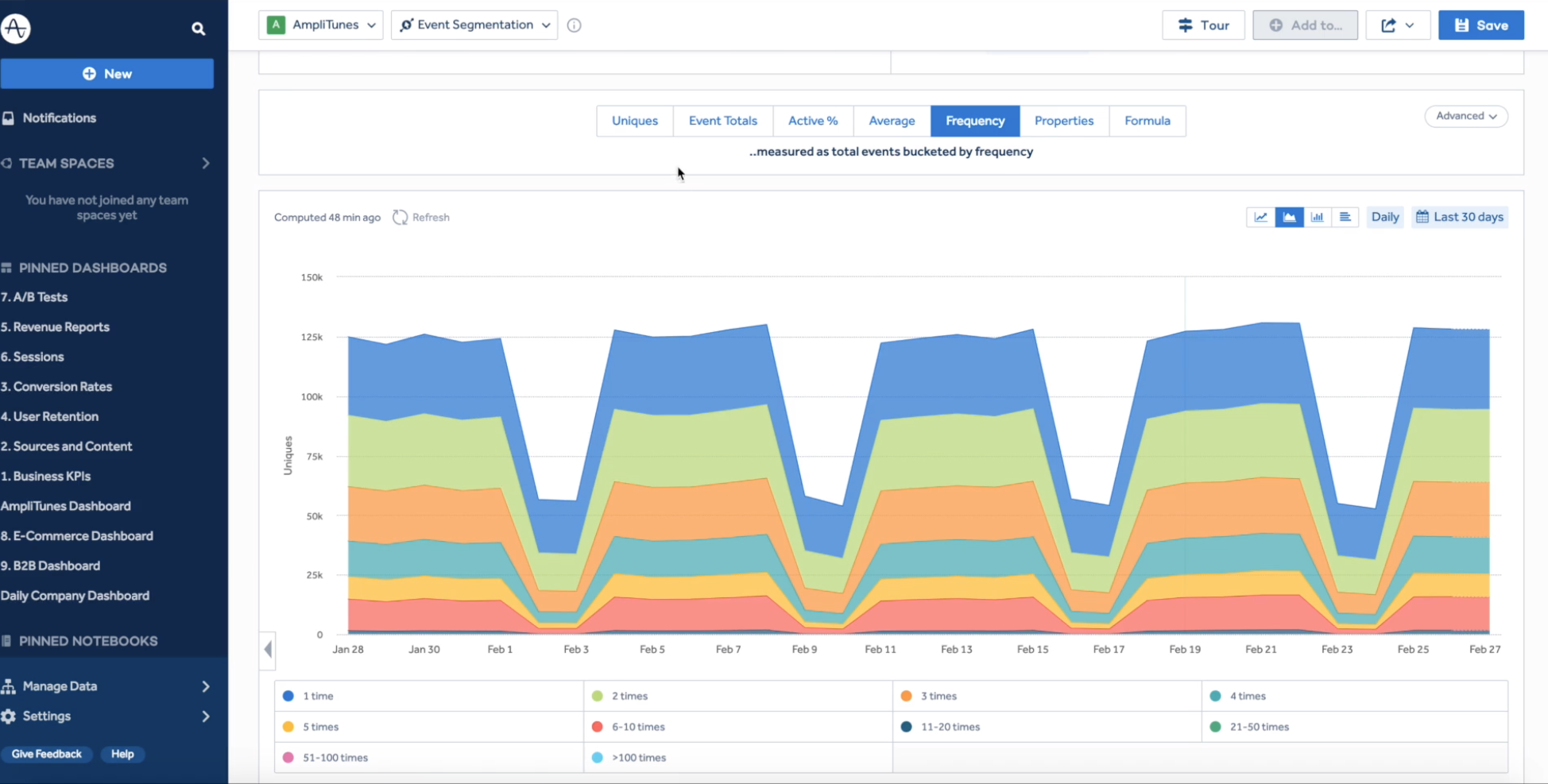The width and height of the screenshot is (1548, 784).
Task: Toggle the 1 time legend series
Action: click(429, 696)
